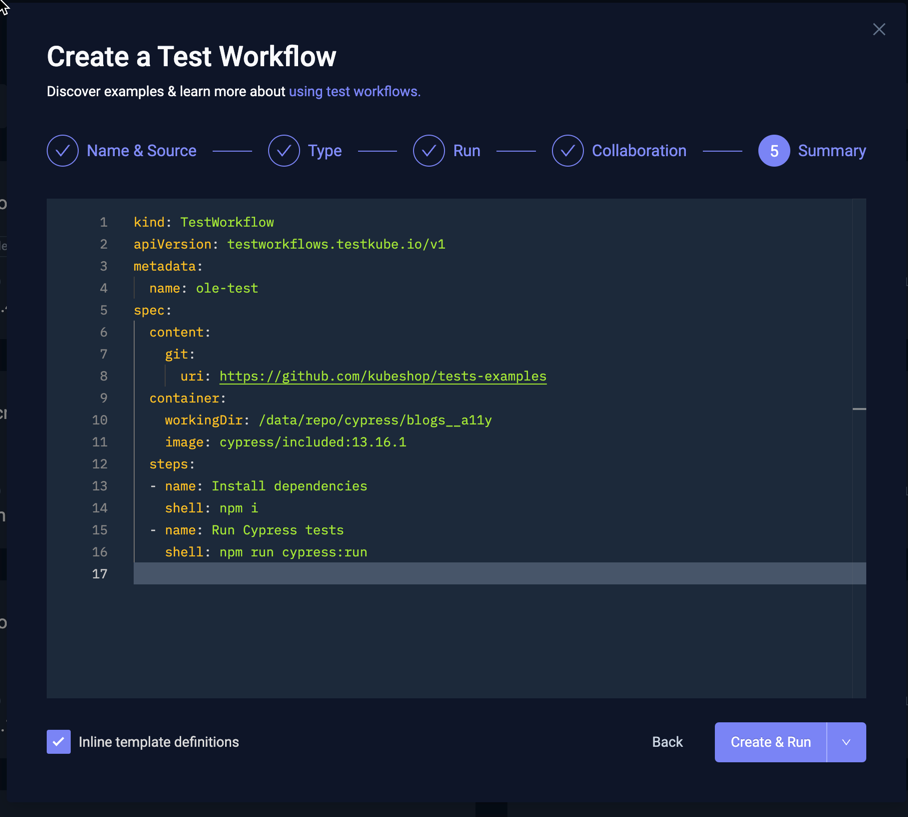
Task: Open the kubeshop tests-examples GitHub link
Action: tap(383, 376)
